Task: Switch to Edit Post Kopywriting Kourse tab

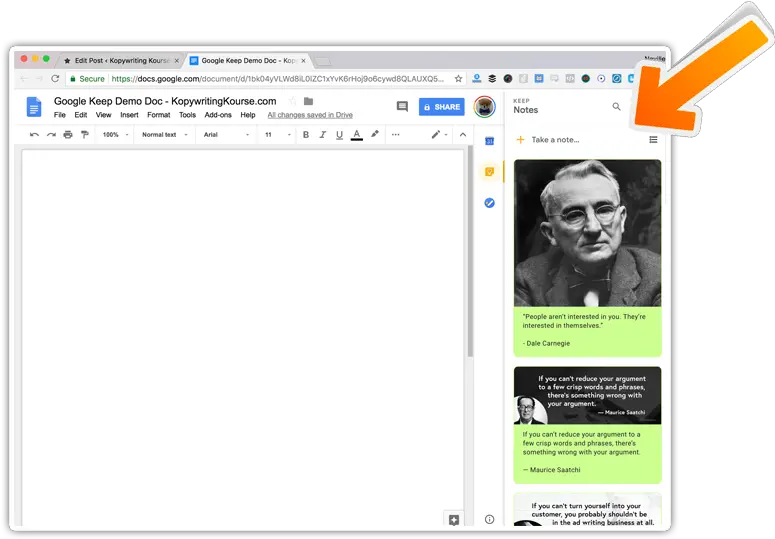Action: pyautogui.click(x=122, y=61)
